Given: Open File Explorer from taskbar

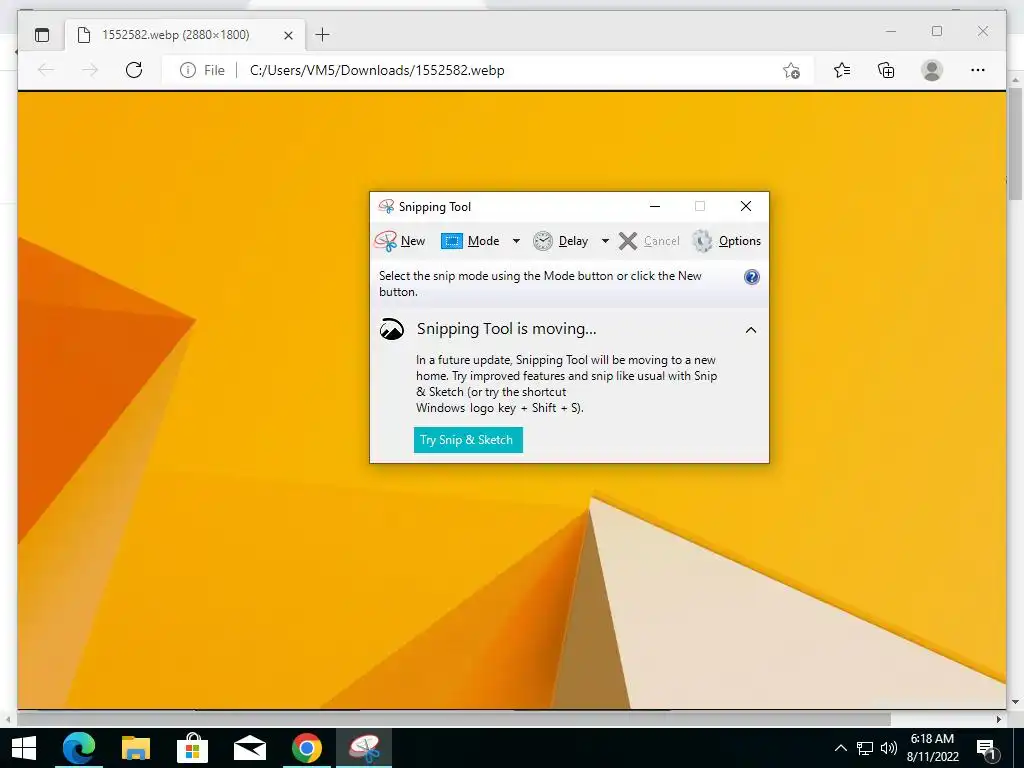Looking at the screenshot, I should (x=136, y=748).
